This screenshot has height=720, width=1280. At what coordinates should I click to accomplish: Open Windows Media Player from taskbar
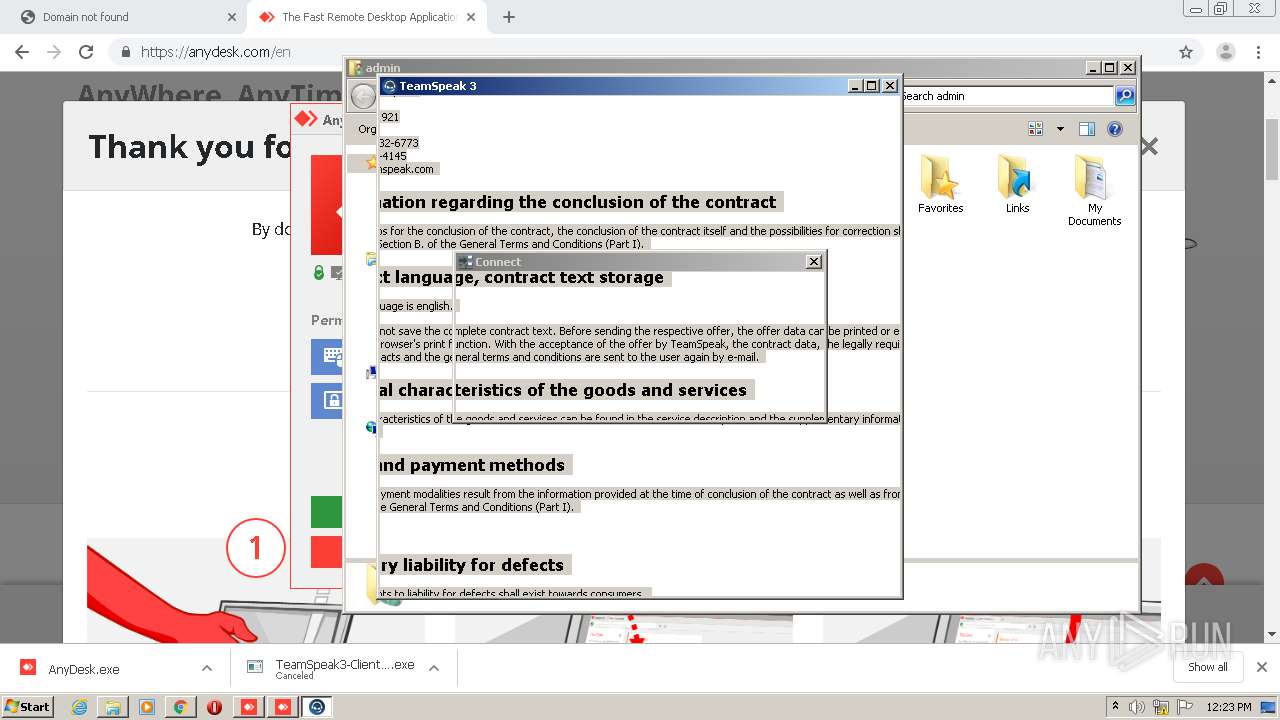point(147,707)
